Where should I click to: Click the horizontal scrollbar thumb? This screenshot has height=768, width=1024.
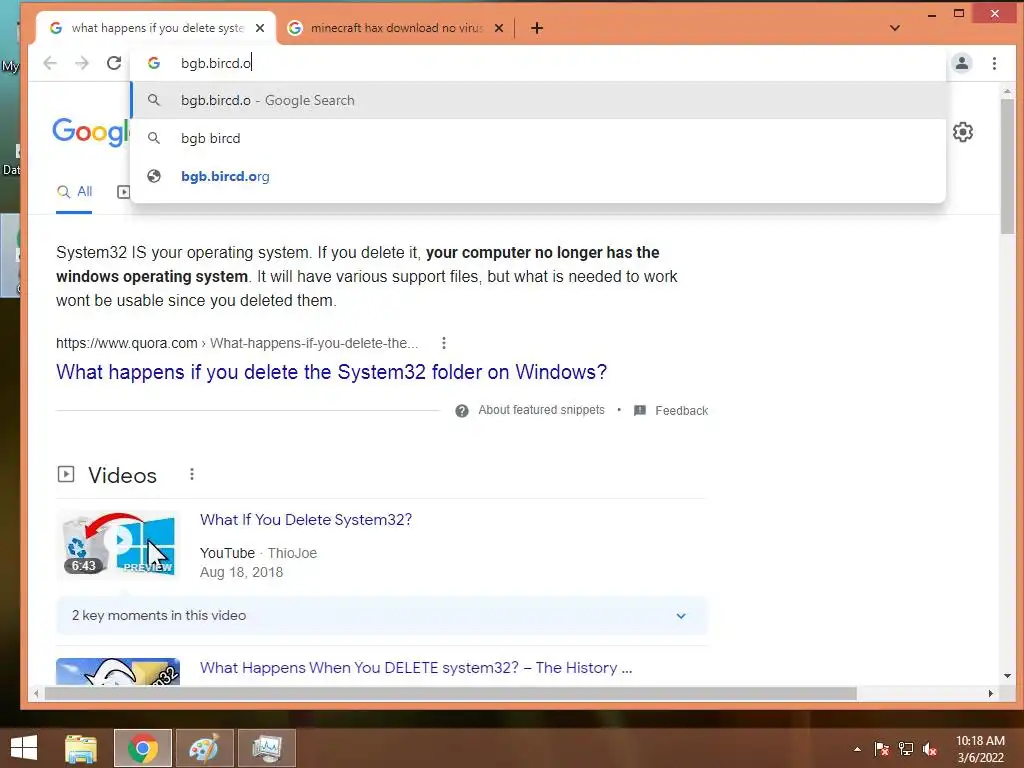click(450, 694)
